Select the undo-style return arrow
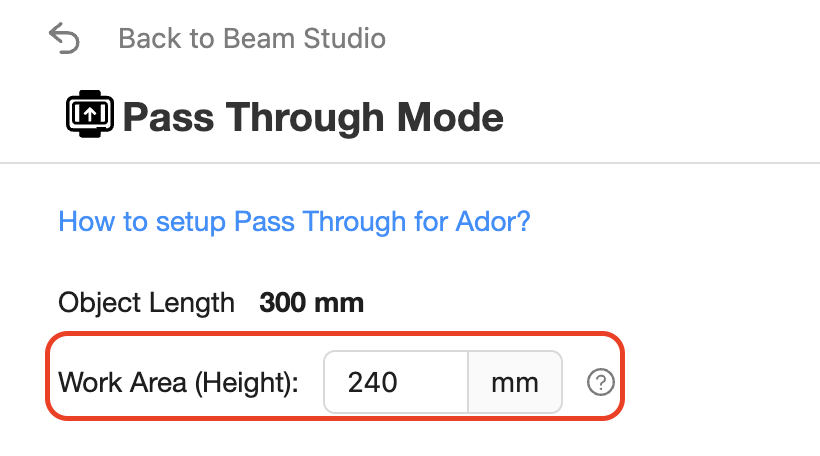 click(x=64, y=38)
